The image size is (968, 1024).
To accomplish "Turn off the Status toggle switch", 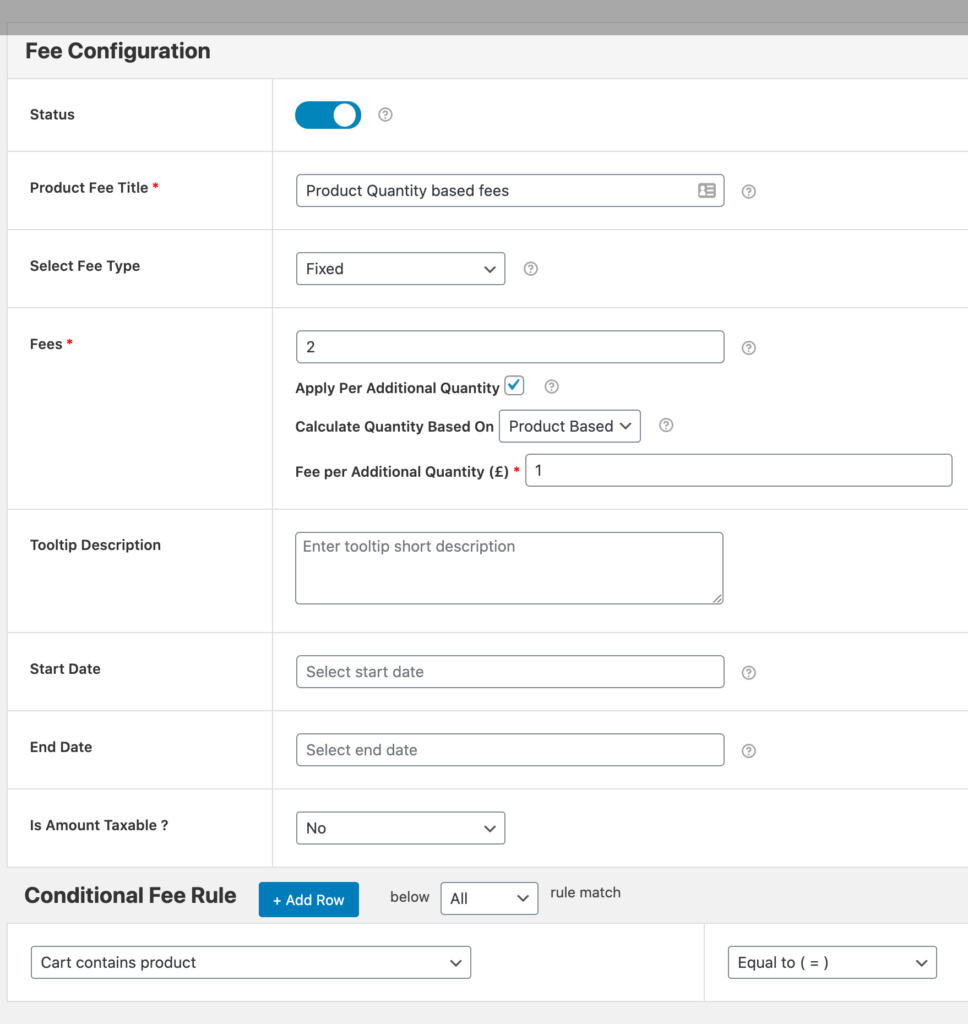I will pyautogui.click(x=328, y=115).
